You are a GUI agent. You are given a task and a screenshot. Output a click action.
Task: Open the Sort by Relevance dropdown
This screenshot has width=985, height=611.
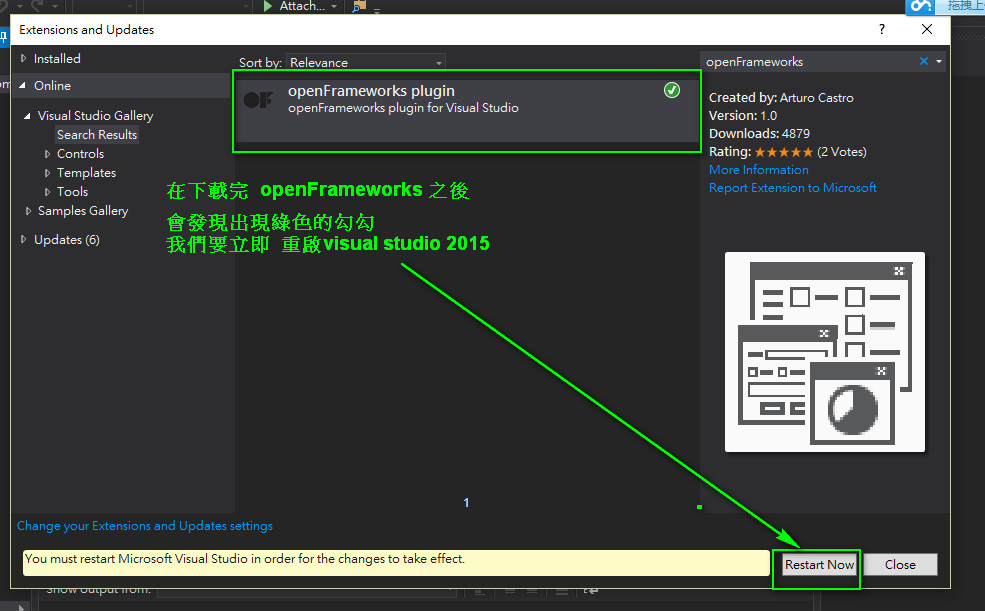(x=365, y=61)
